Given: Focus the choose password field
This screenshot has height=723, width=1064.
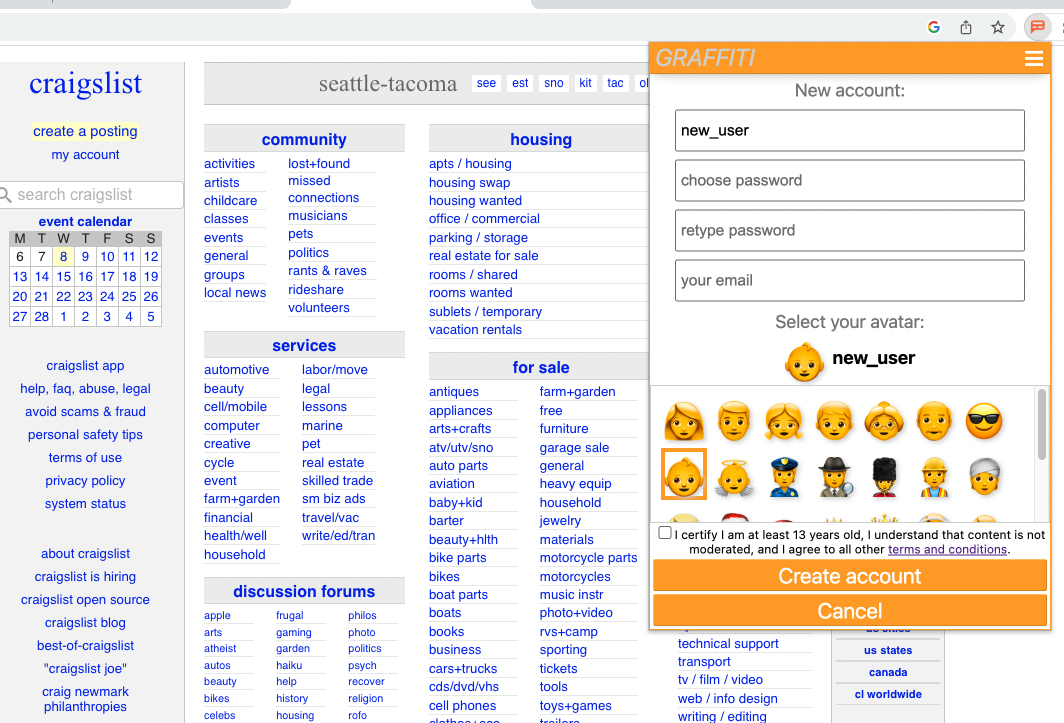Looking at the screenshot, I should (x=850, y=181).
